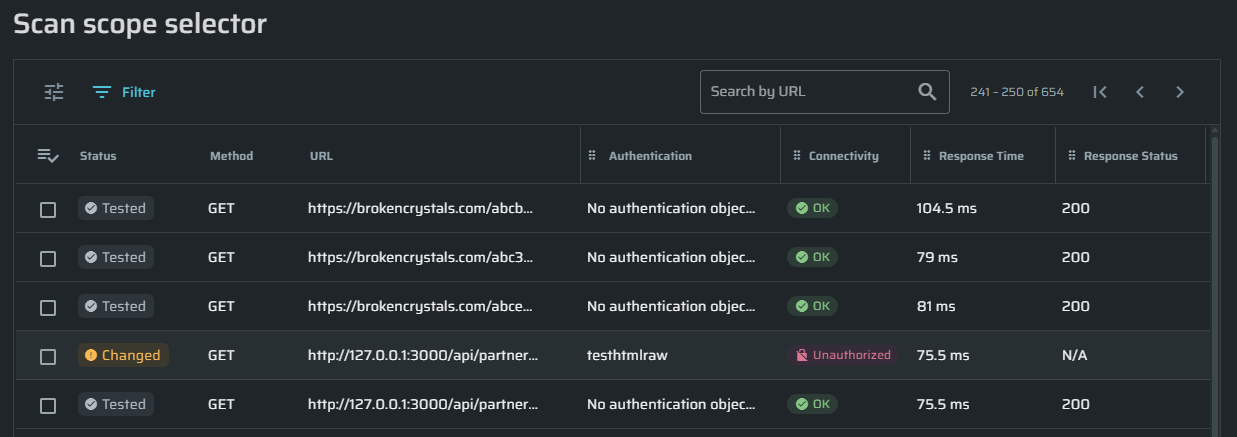Check the Changed row checkbox
The width and height of the screenshot is (1237, 437).
48,357
